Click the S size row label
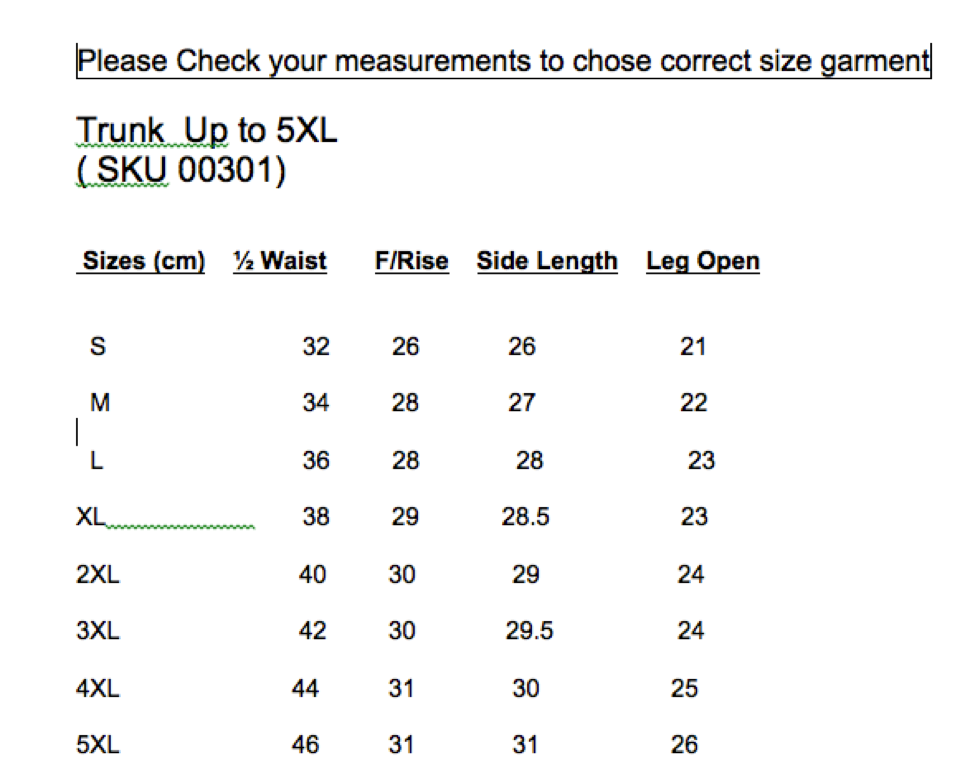Viewport: 975px width, 783px height. [98, 347]
